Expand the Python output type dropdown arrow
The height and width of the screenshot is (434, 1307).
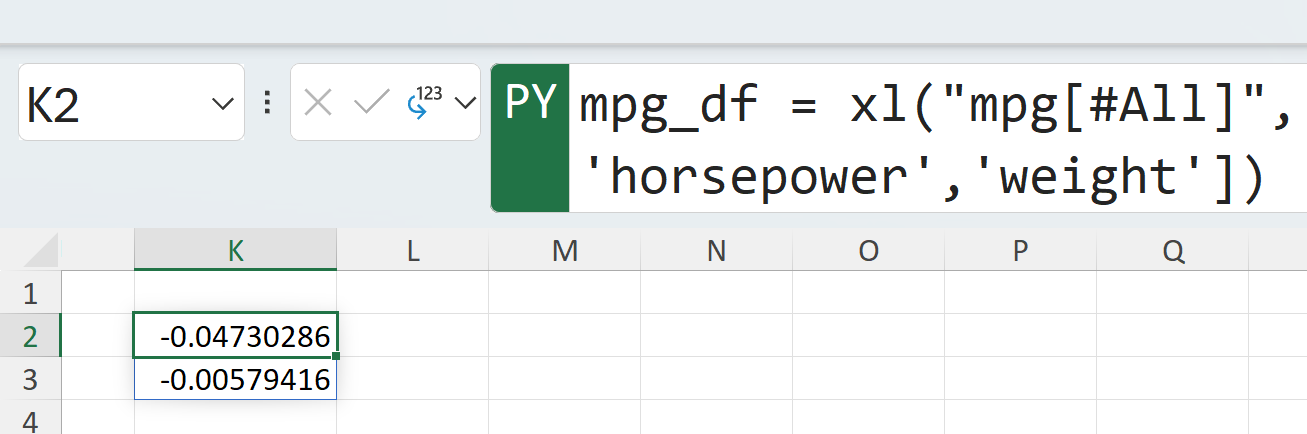[464, 102]
